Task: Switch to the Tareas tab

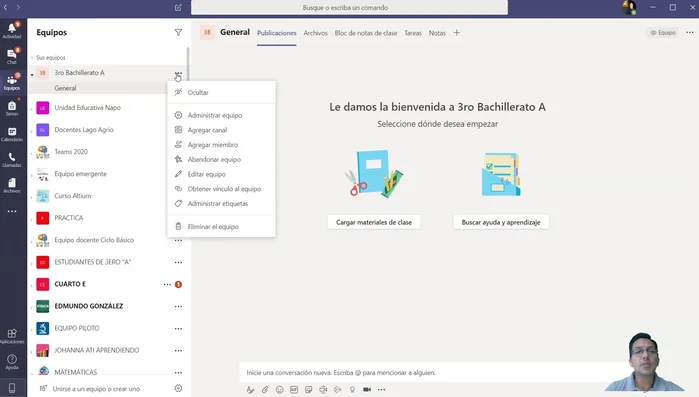Action: click(413, 33)
